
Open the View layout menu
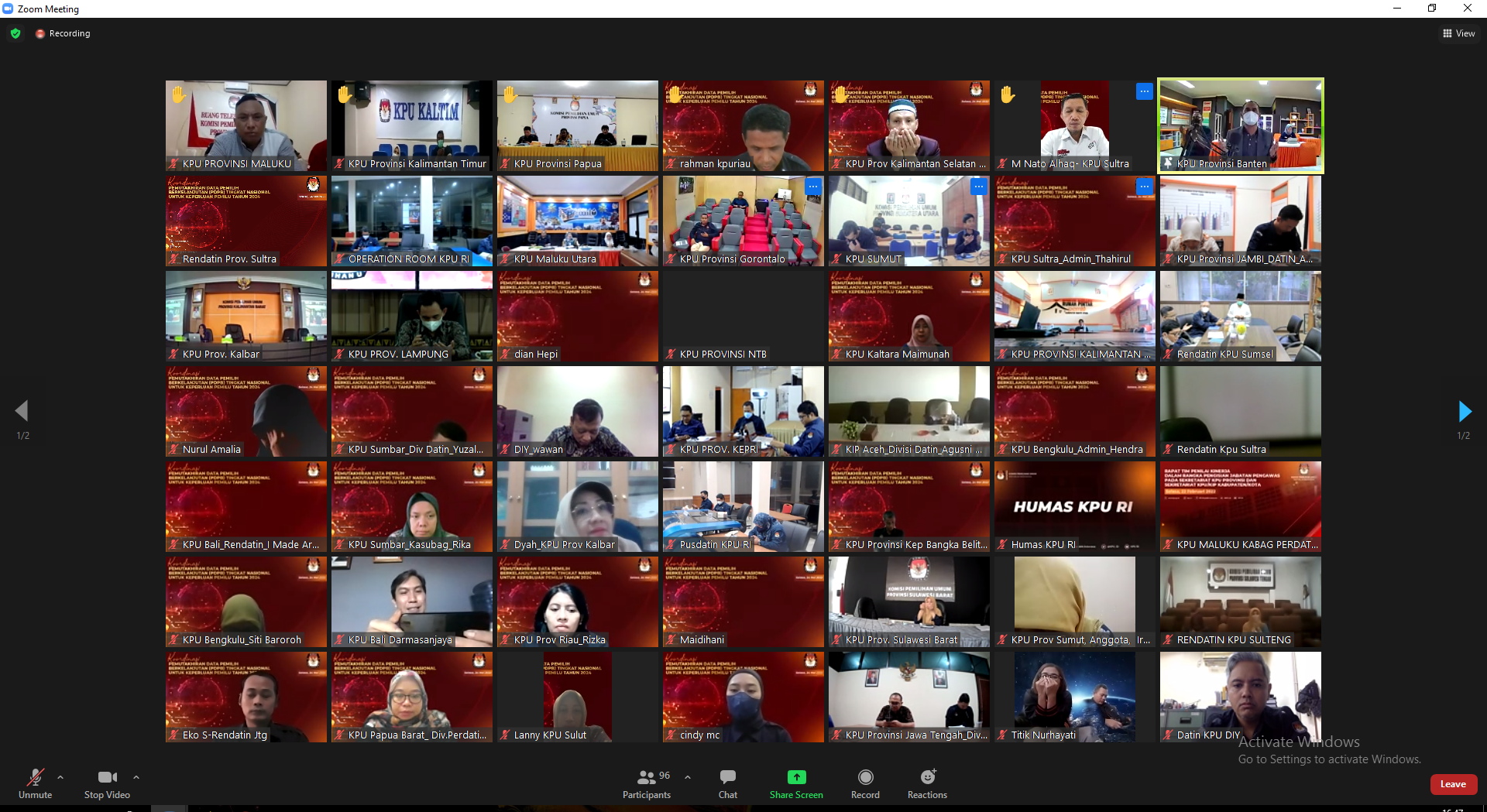coord(1458,33)
